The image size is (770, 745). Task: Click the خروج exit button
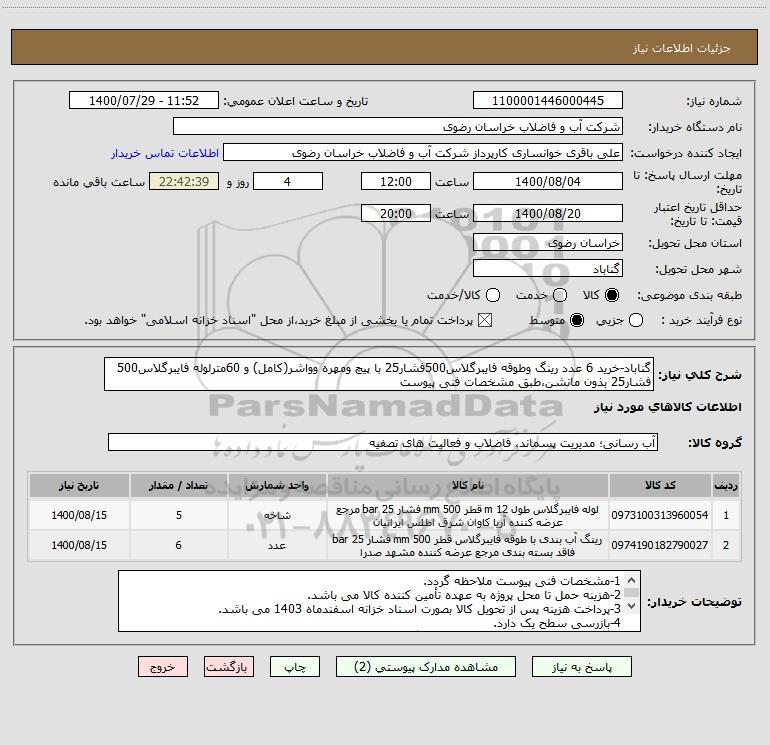point(163,667)
